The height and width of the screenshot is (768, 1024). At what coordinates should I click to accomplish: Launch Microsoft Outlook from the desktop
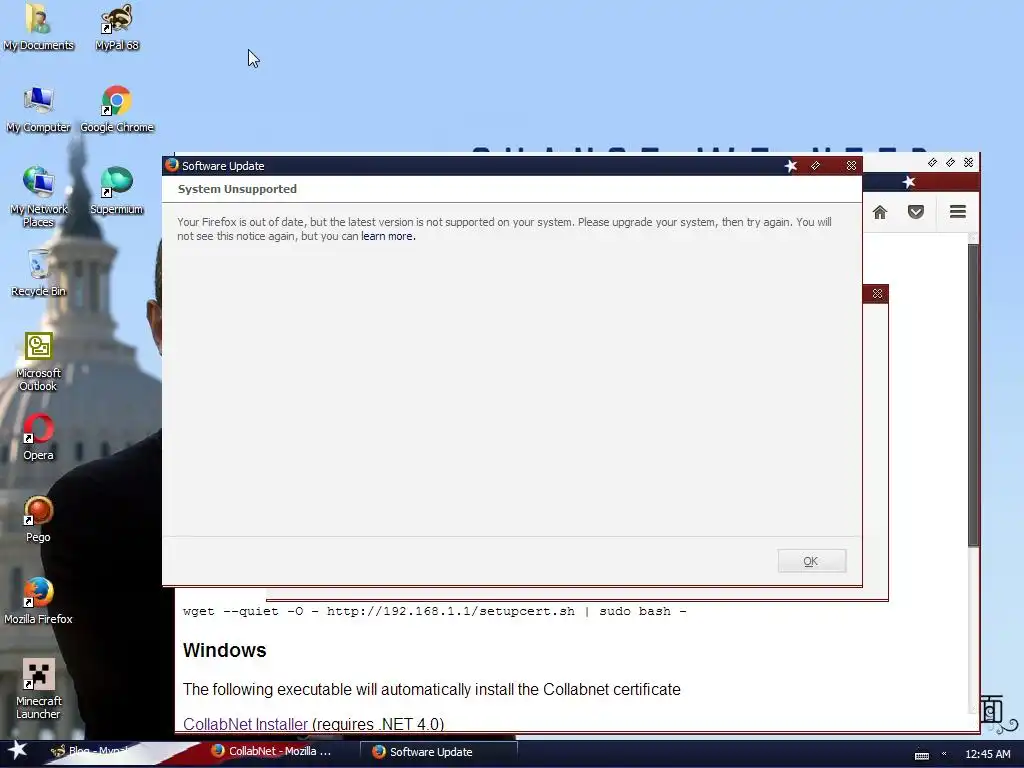39,362
